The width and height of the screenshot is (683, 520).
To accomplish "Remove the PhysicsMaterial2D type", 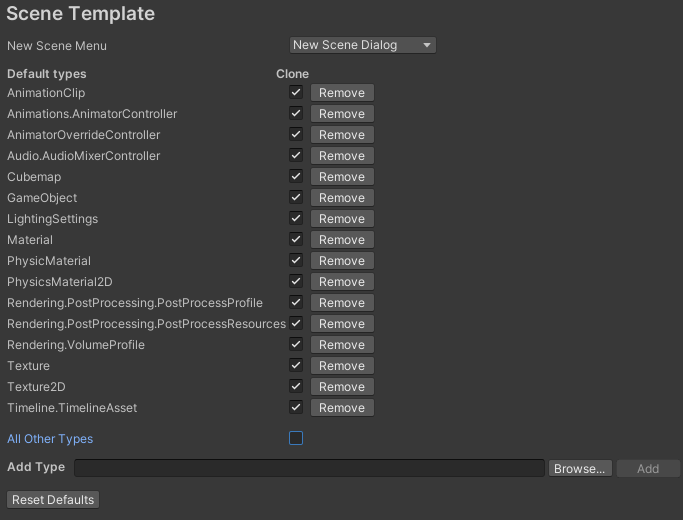I will (342, 282).
